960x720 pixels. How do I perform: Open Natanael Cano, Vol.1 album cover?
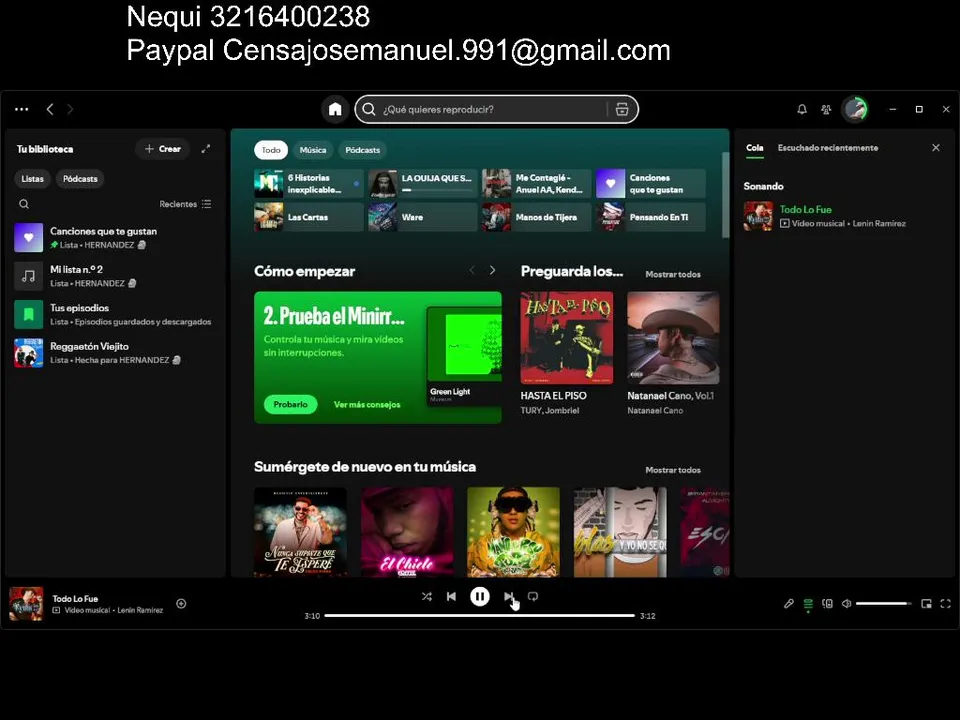pos(673,338)
